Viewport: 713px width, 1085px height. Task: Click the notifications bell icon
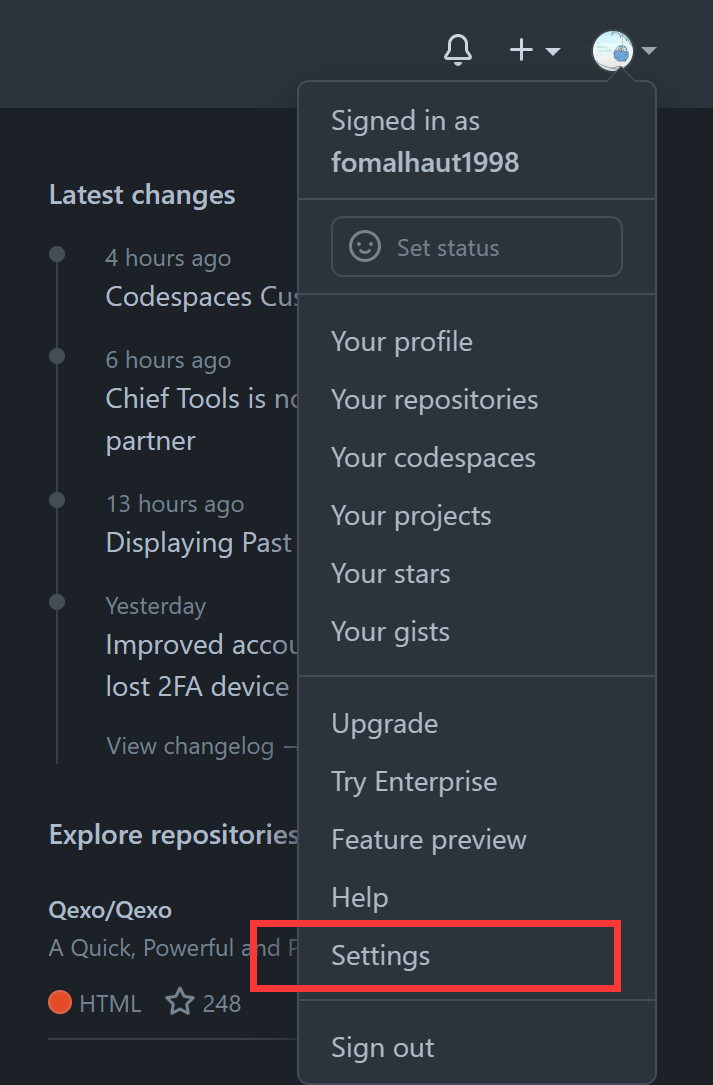(458, 49)
